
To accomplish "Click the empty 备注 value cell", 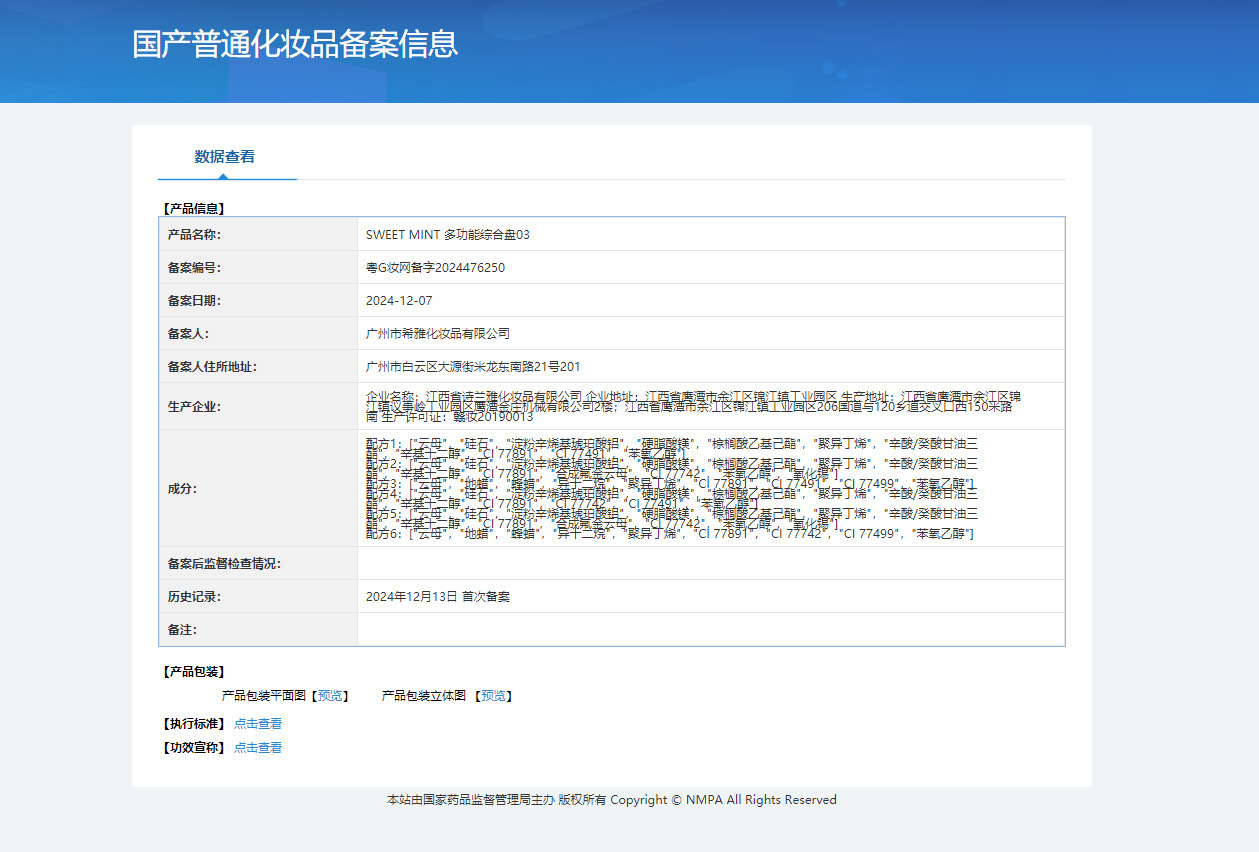I will [710, 630].
